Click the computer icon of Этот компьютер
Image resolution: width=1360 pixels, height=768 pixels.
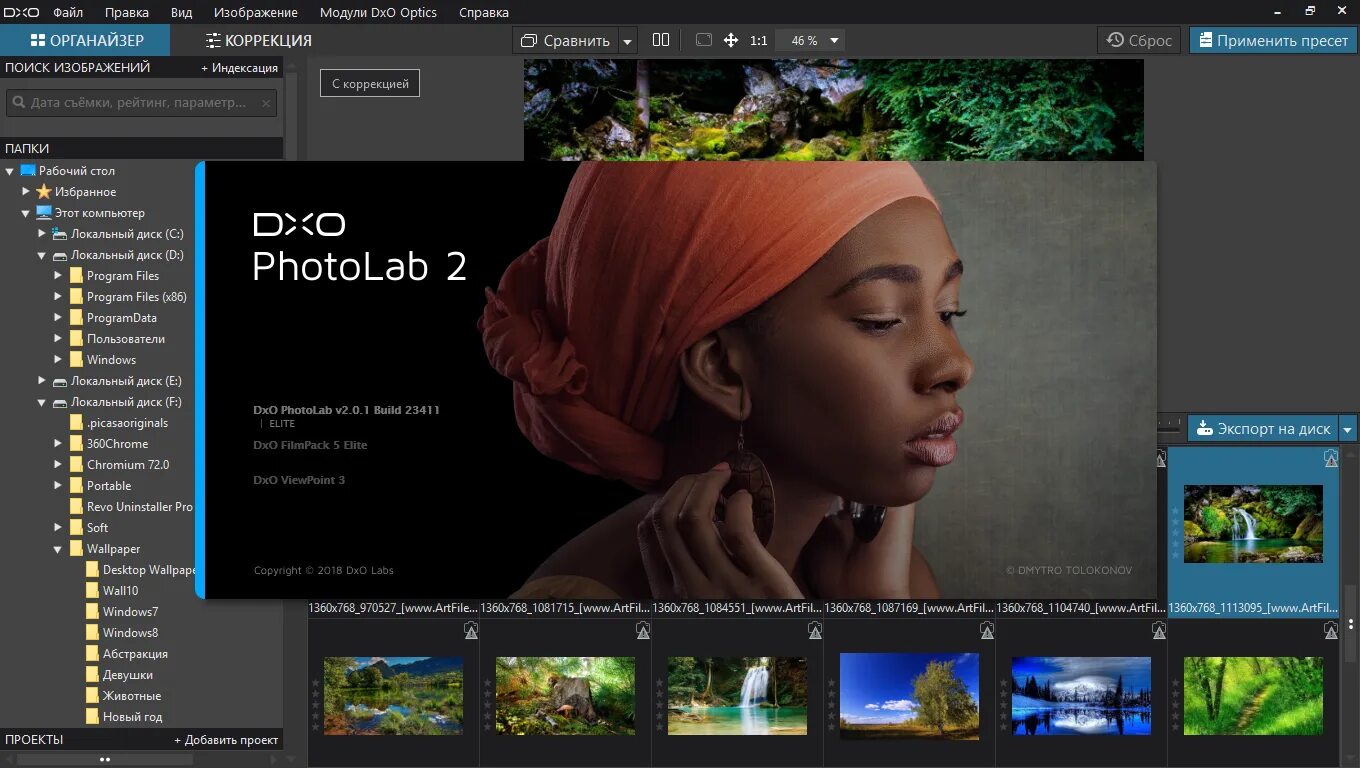pyautogui.click(x=44, y=212)
